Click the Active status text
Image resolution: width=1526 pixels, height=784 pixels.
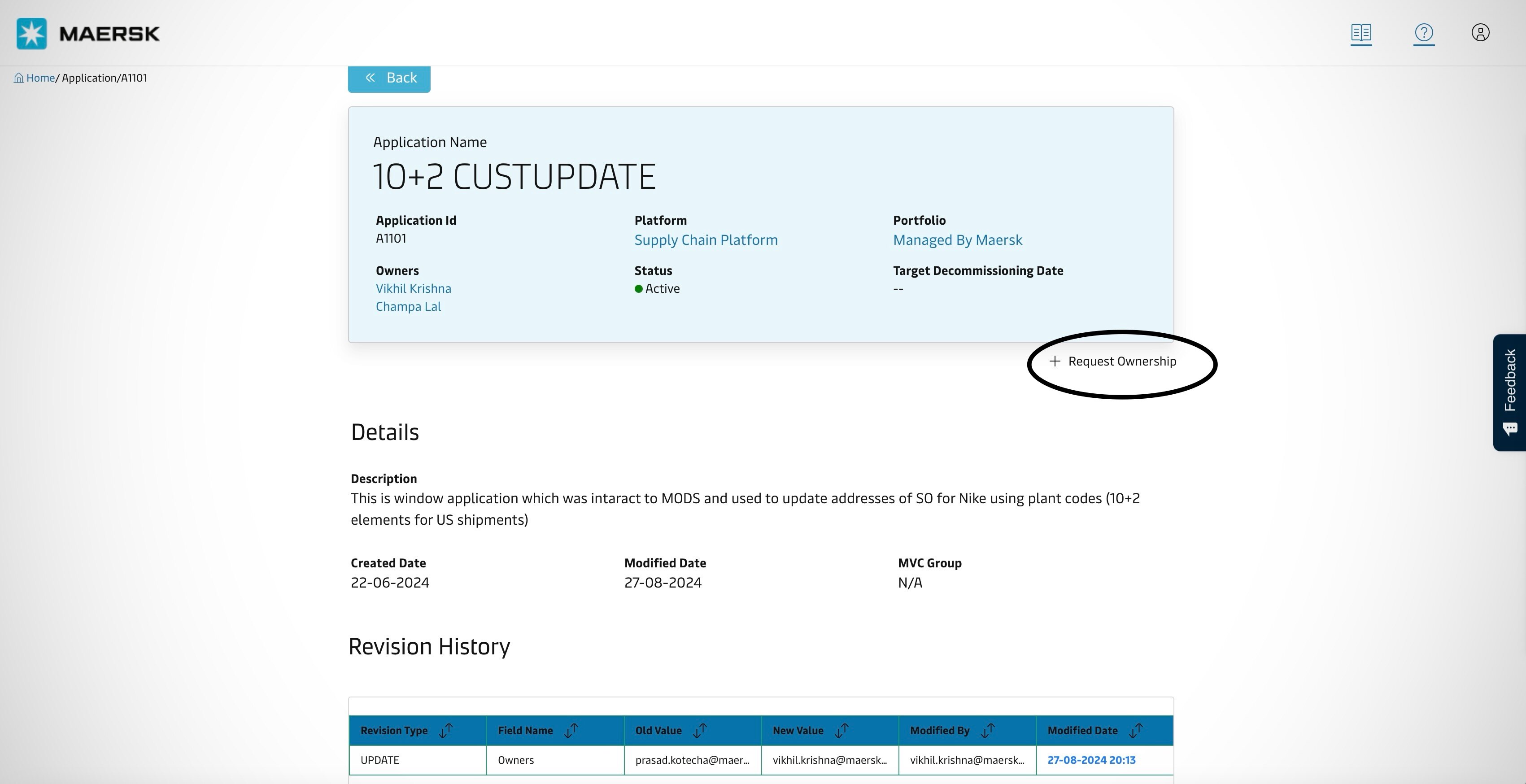click(x=662, y=288)
